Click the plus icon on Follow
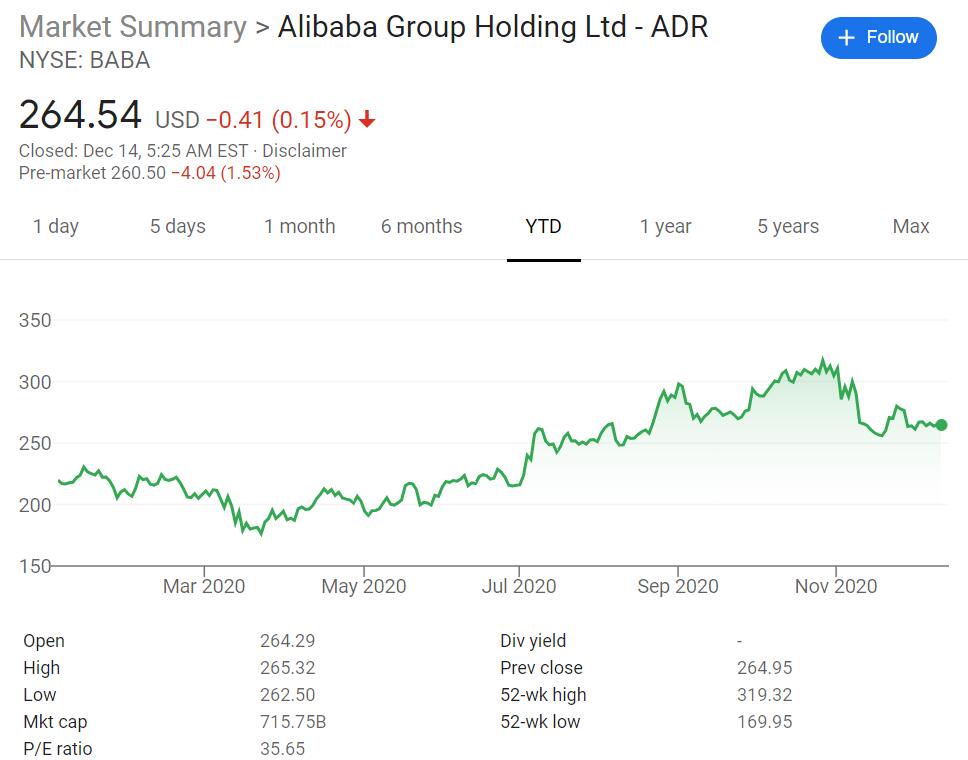This screenshot has height=760, width=968. click(847, 38)
